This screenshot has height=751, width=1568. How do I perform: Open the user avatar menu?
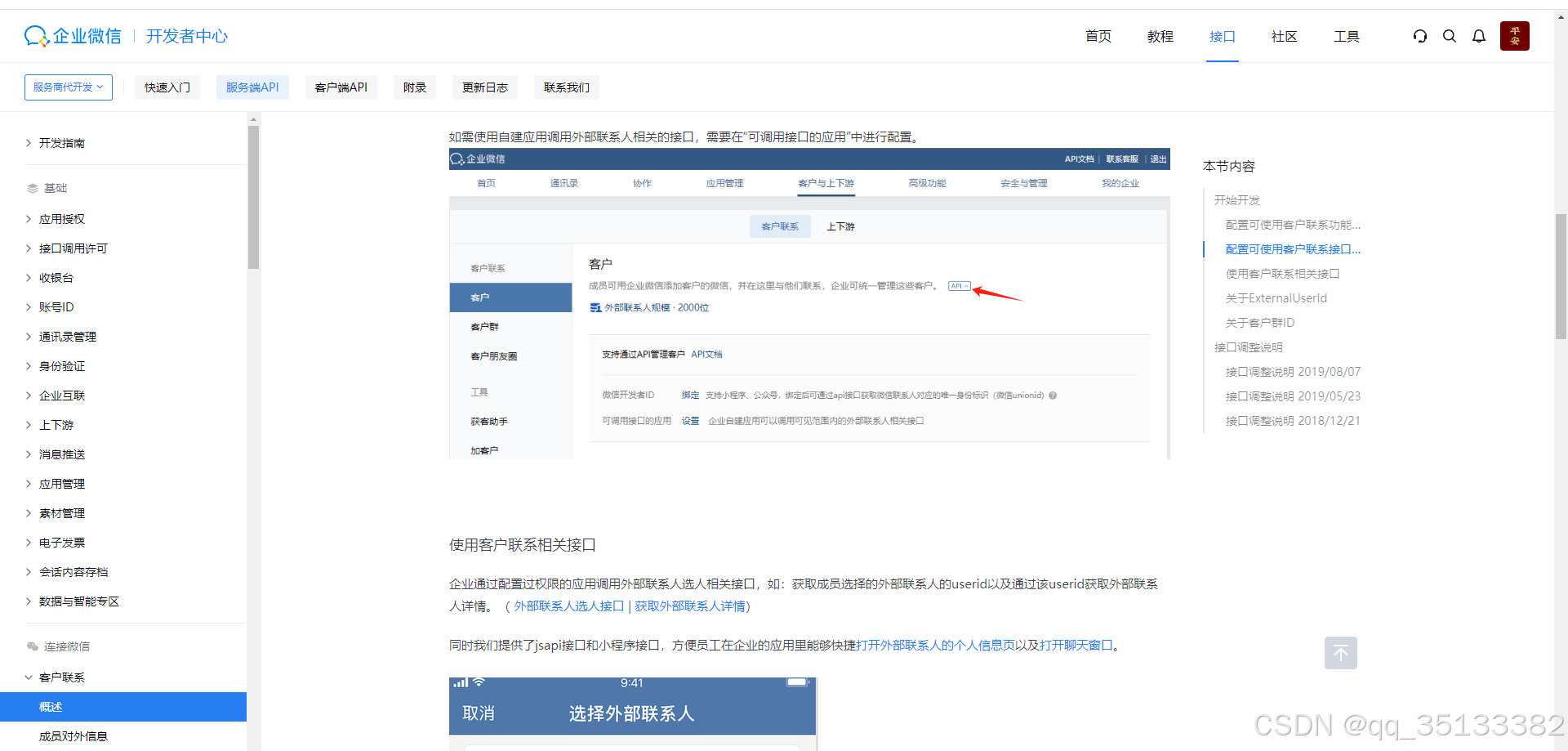[x=1515, y=36]
